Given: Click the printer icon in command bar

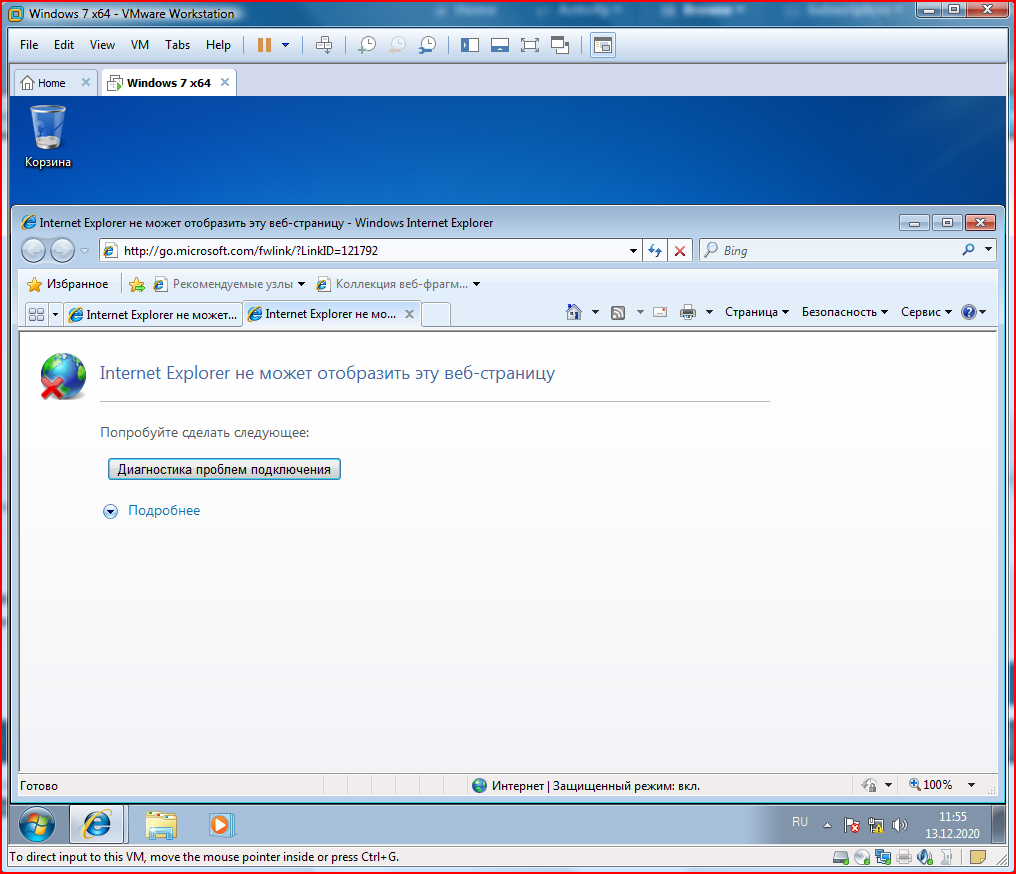Looking at the screenshot, I should [x=687, y=312].
